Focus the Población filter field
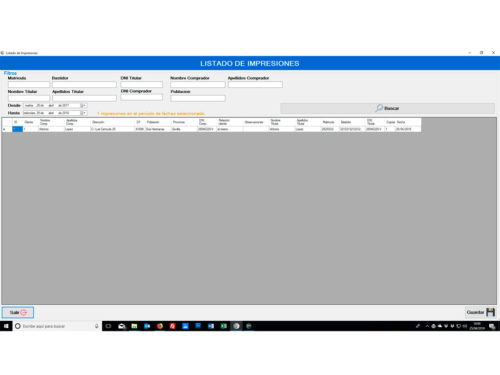 (x=198, y=98)
